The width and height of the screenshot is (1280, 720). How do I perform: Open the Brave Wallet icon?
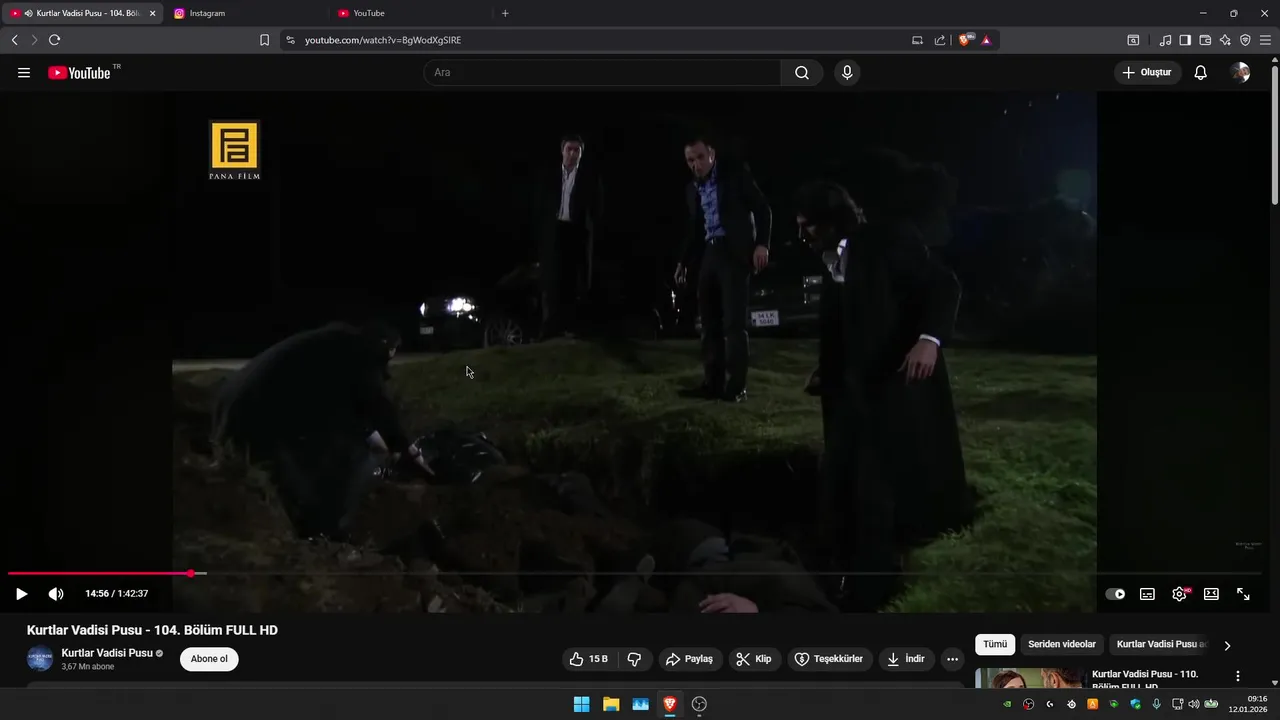(x=1205, y=40)
